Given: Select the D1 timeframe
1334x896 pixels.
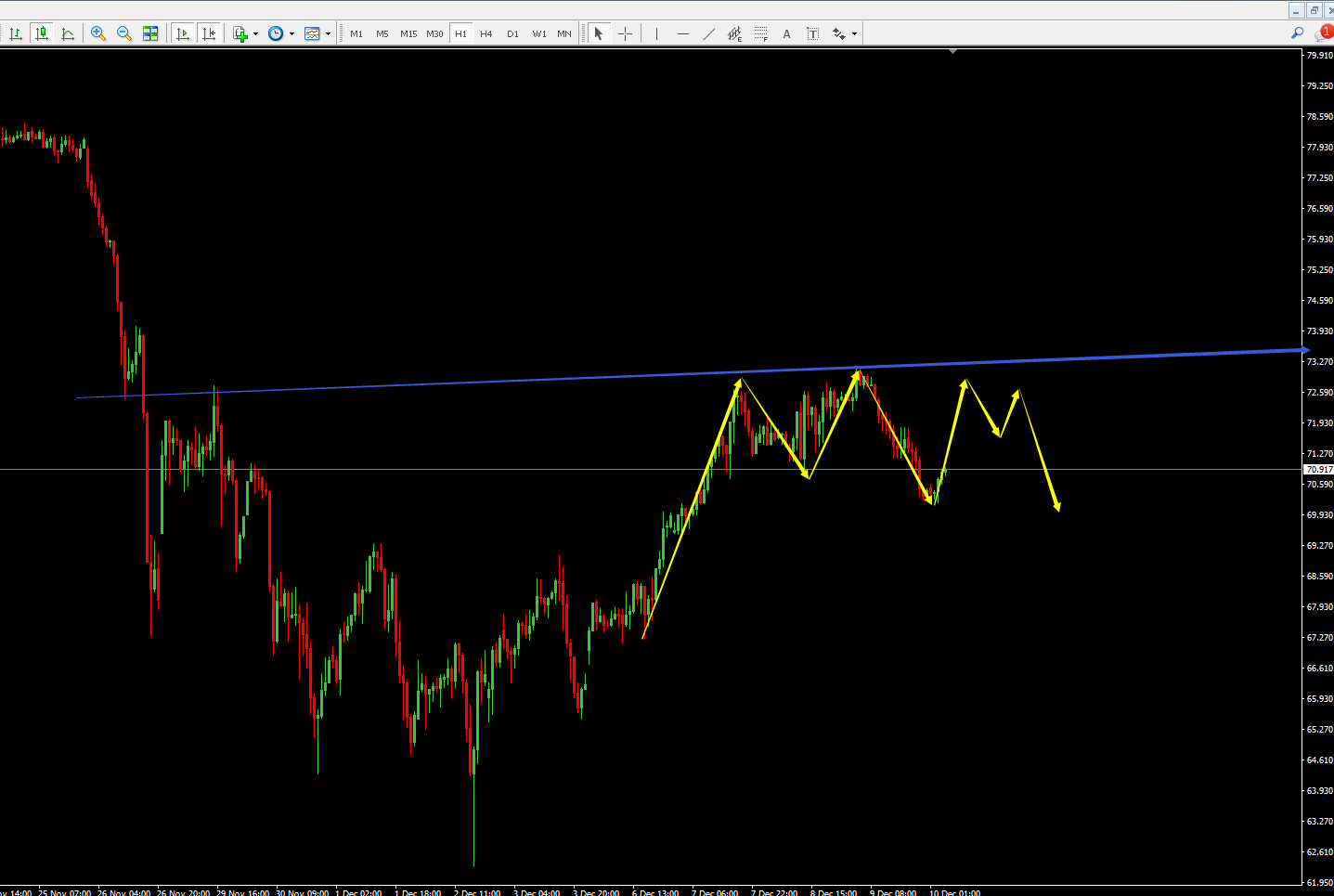Looking at the screenshot, I should click(512, 33).
